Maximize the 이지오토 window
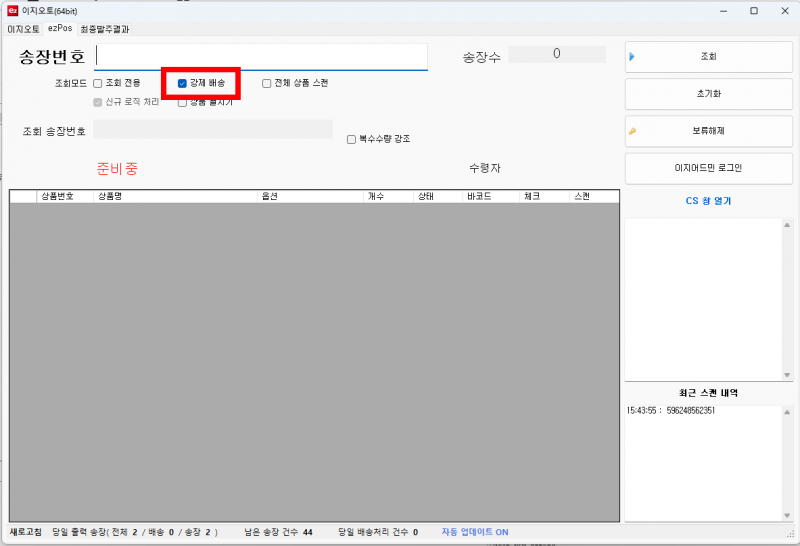The width and height of the screenshot is (800, 546). coord(754,11)
